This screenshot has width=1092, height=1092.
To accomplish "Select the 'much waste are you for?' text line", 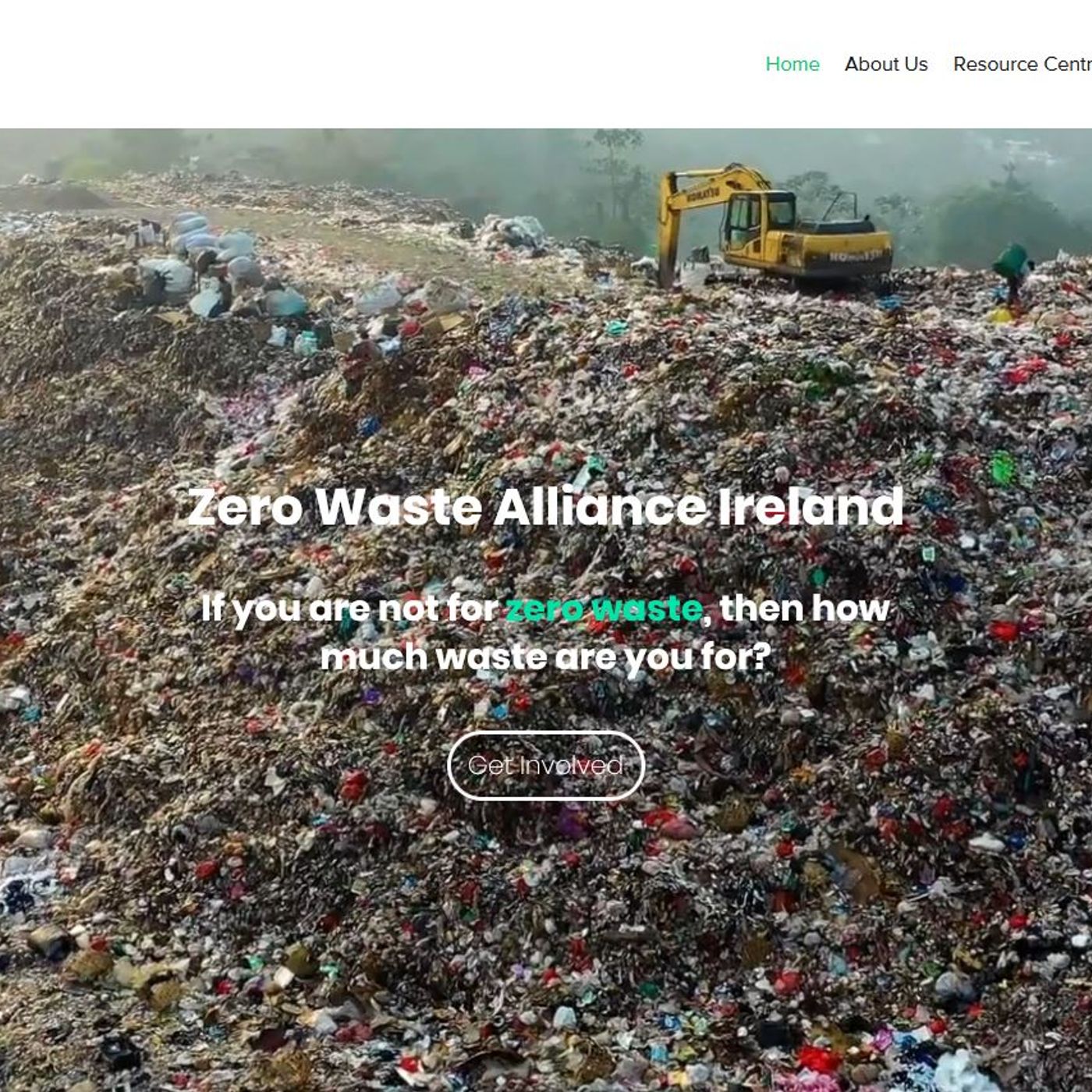I will pyautogui.click(x=545, y=657).
